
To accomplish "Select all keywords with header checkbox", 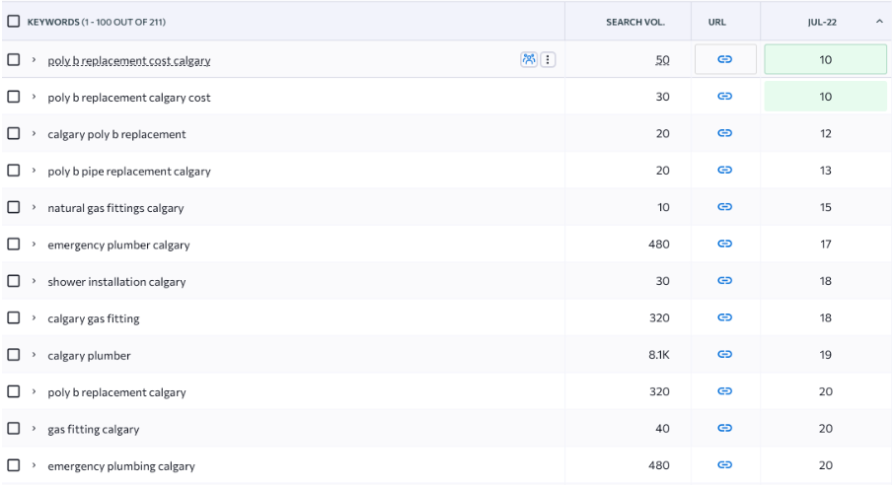I will [x=14, y=22].
